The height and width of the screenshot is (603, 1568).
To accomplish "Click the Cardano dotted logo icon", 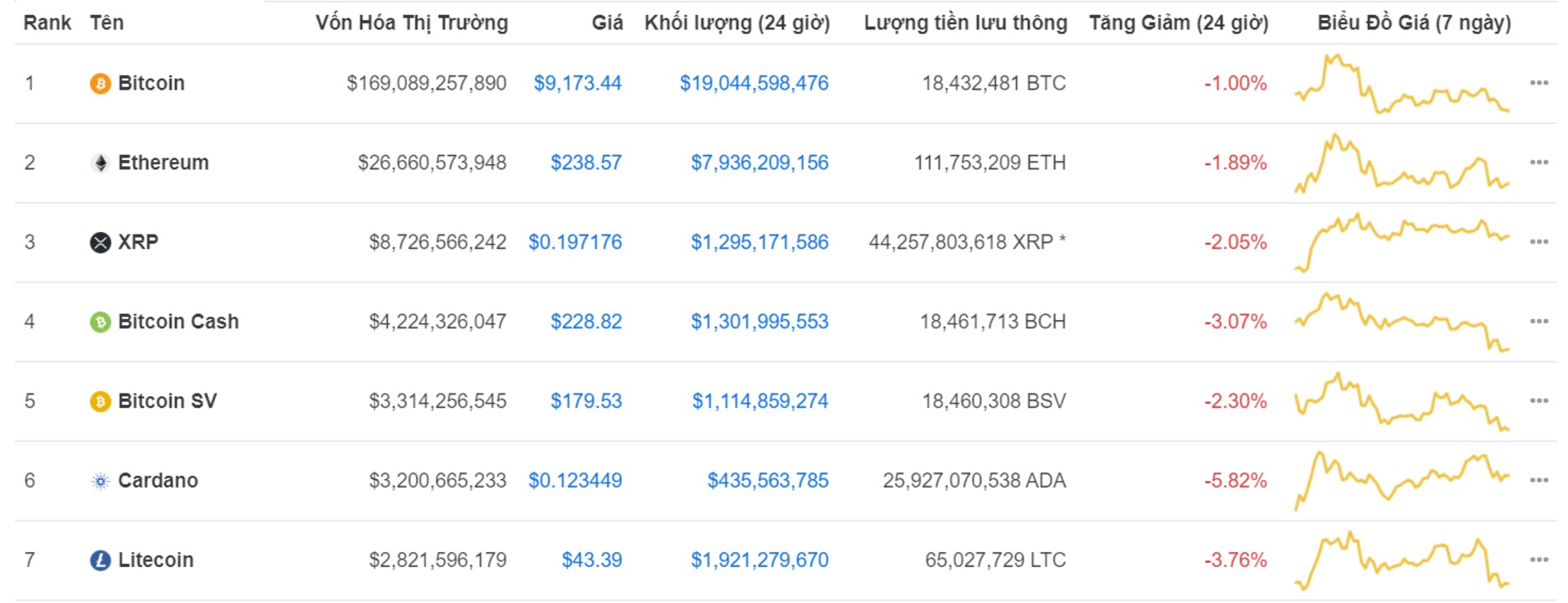I will (100, 482).
